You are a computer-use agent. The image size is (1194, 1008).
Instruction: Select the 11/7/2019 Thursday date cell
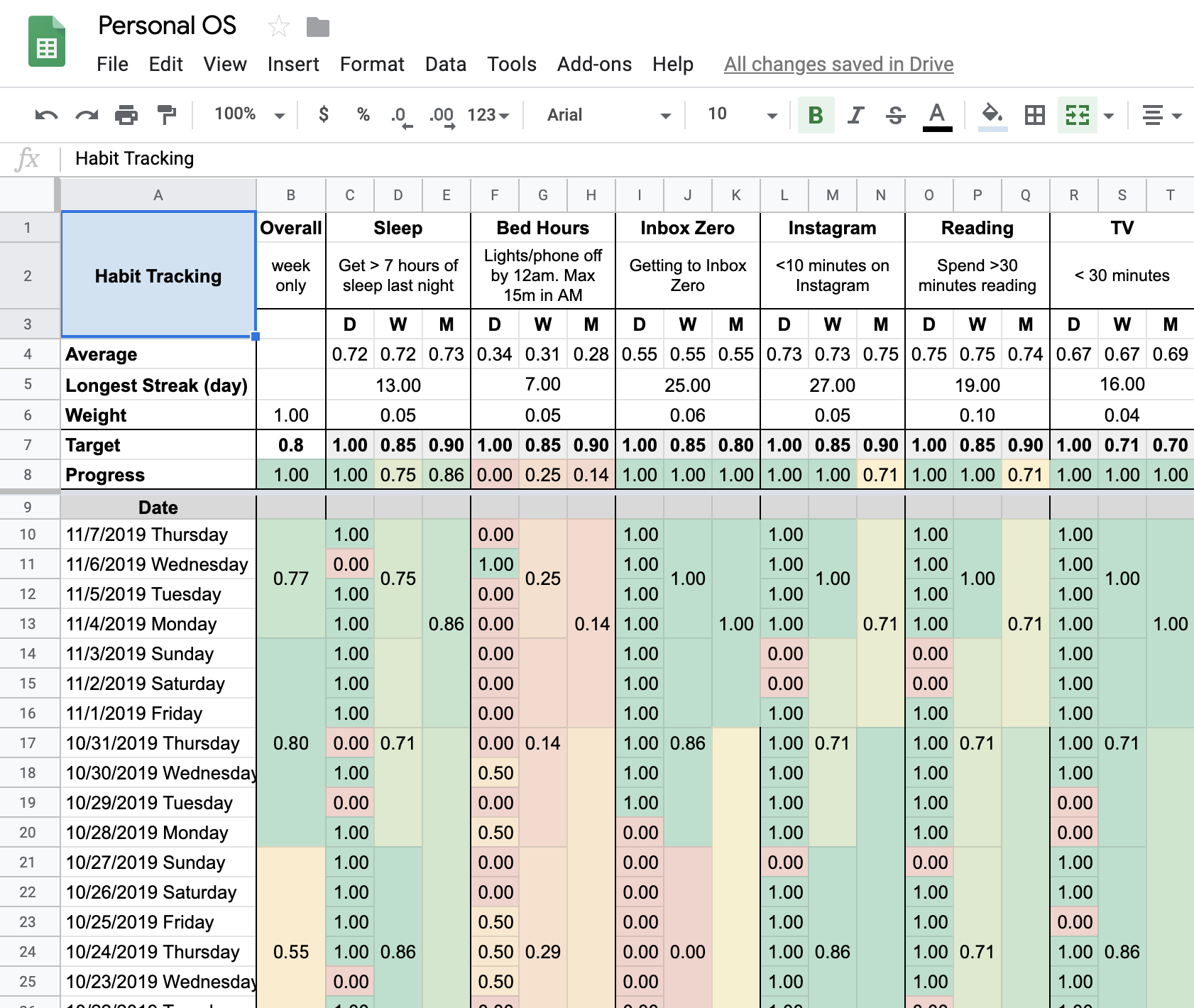(158, 535)
